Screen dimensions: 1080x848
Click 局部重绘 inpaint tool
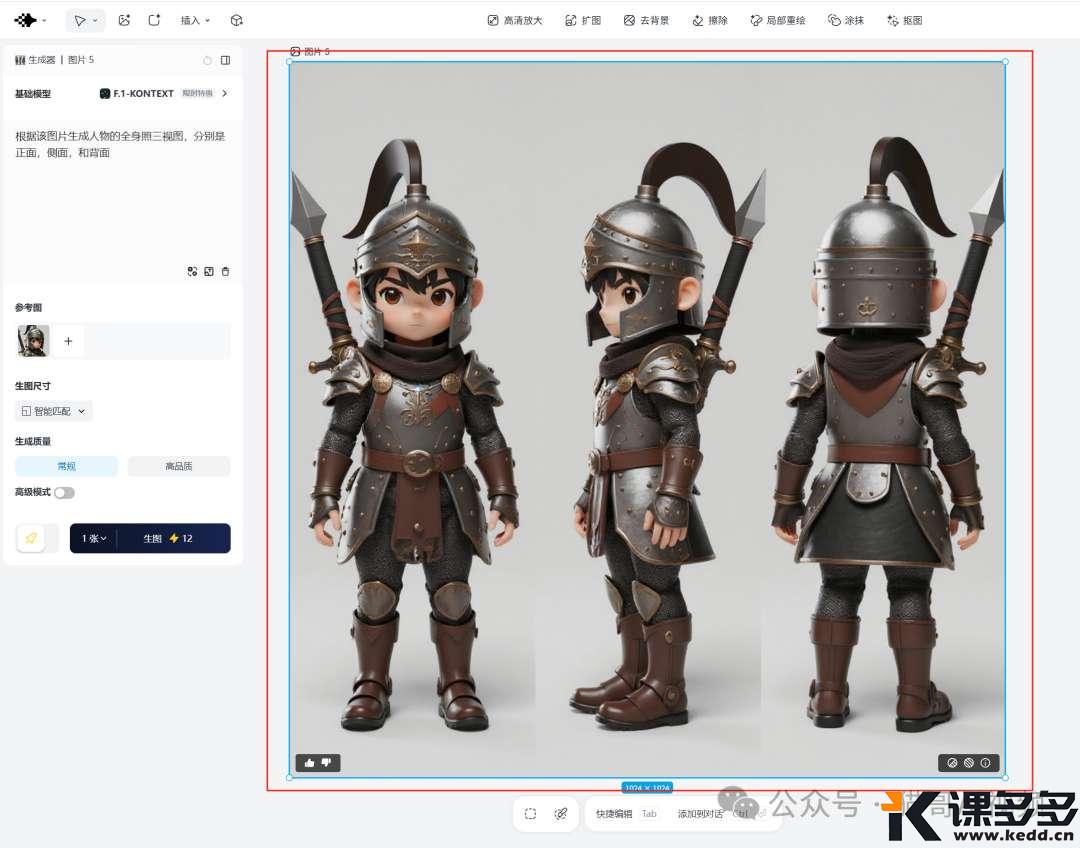click(x=778, y=21)
